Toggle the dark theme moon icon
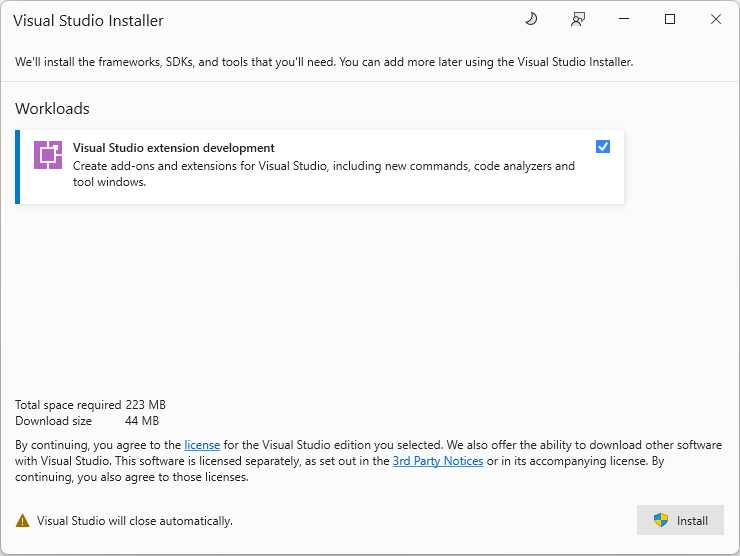Screen dimensions: 740x556 tap(531, 19)
